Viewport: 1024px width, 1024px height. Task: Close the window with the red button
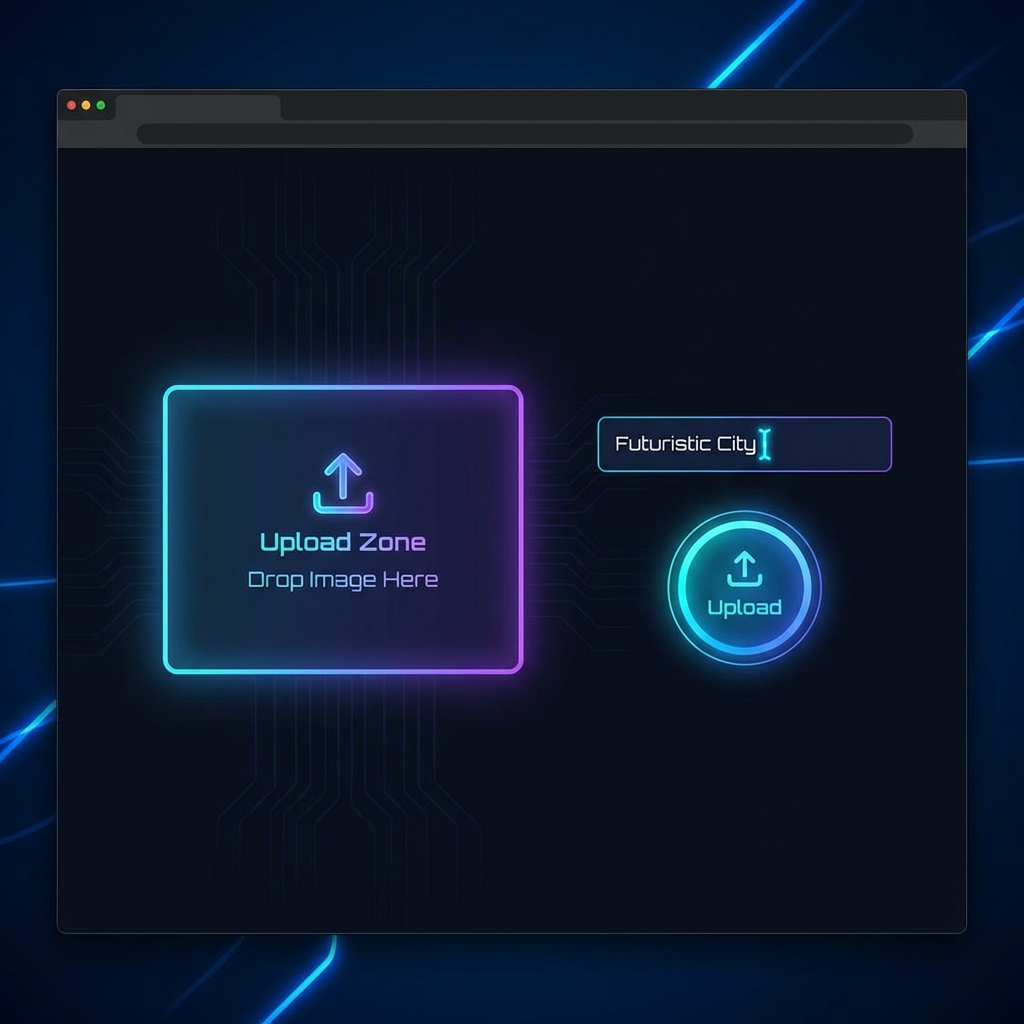[71, 105]
